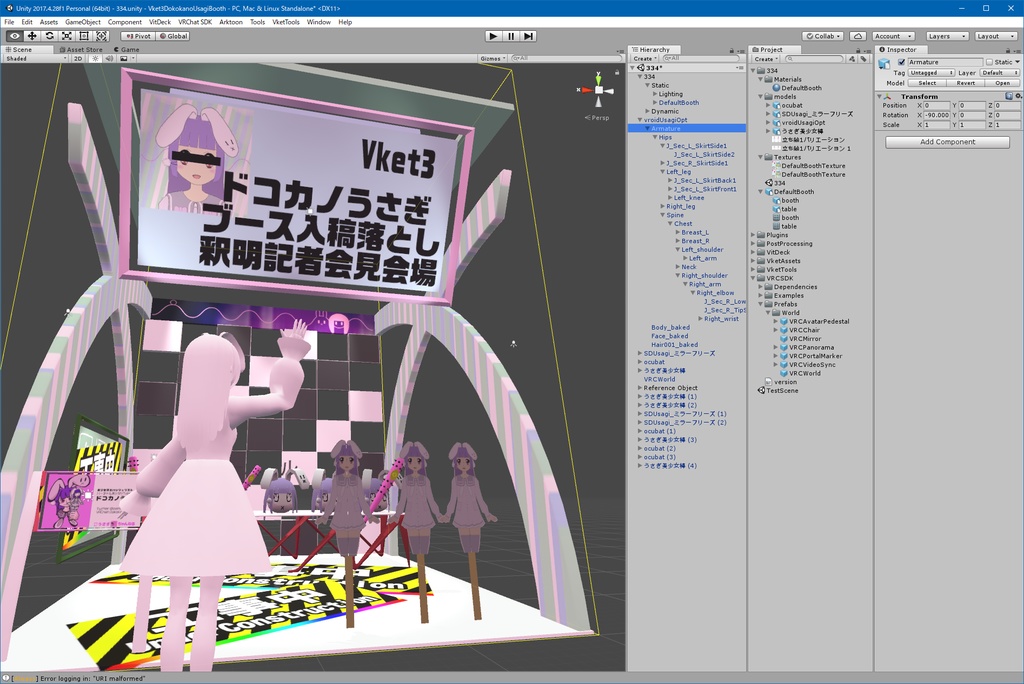Click the Hierarchy search field
1024x684 pixels.
701,59
